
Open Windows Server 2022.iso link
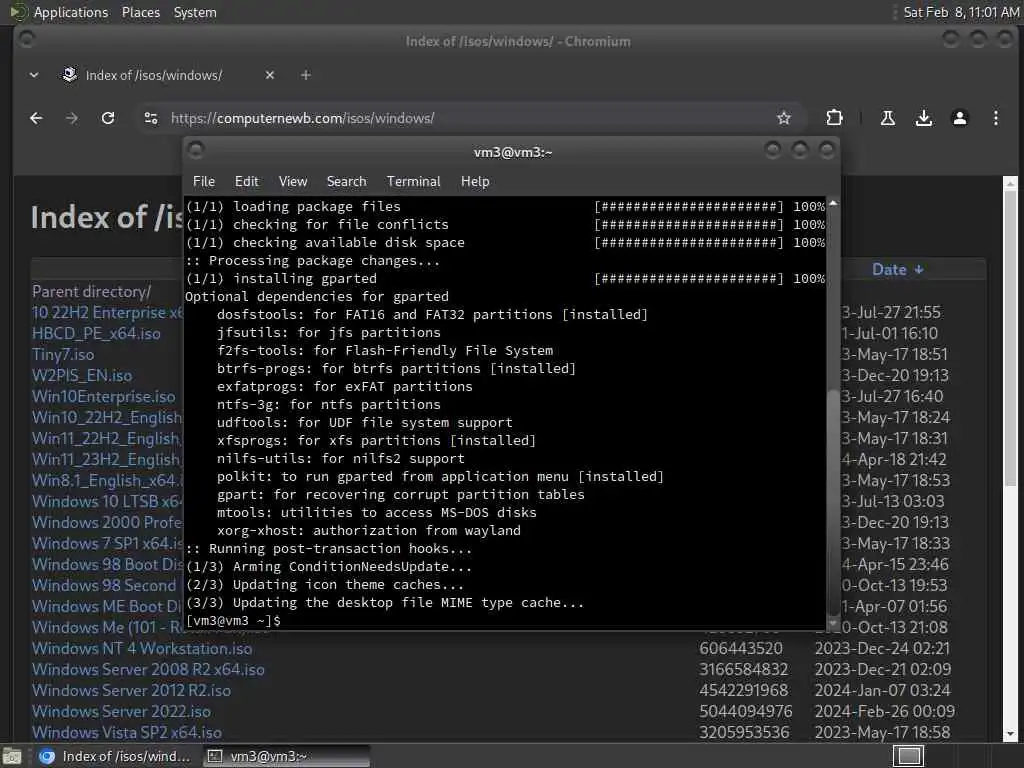pos(121,711)
